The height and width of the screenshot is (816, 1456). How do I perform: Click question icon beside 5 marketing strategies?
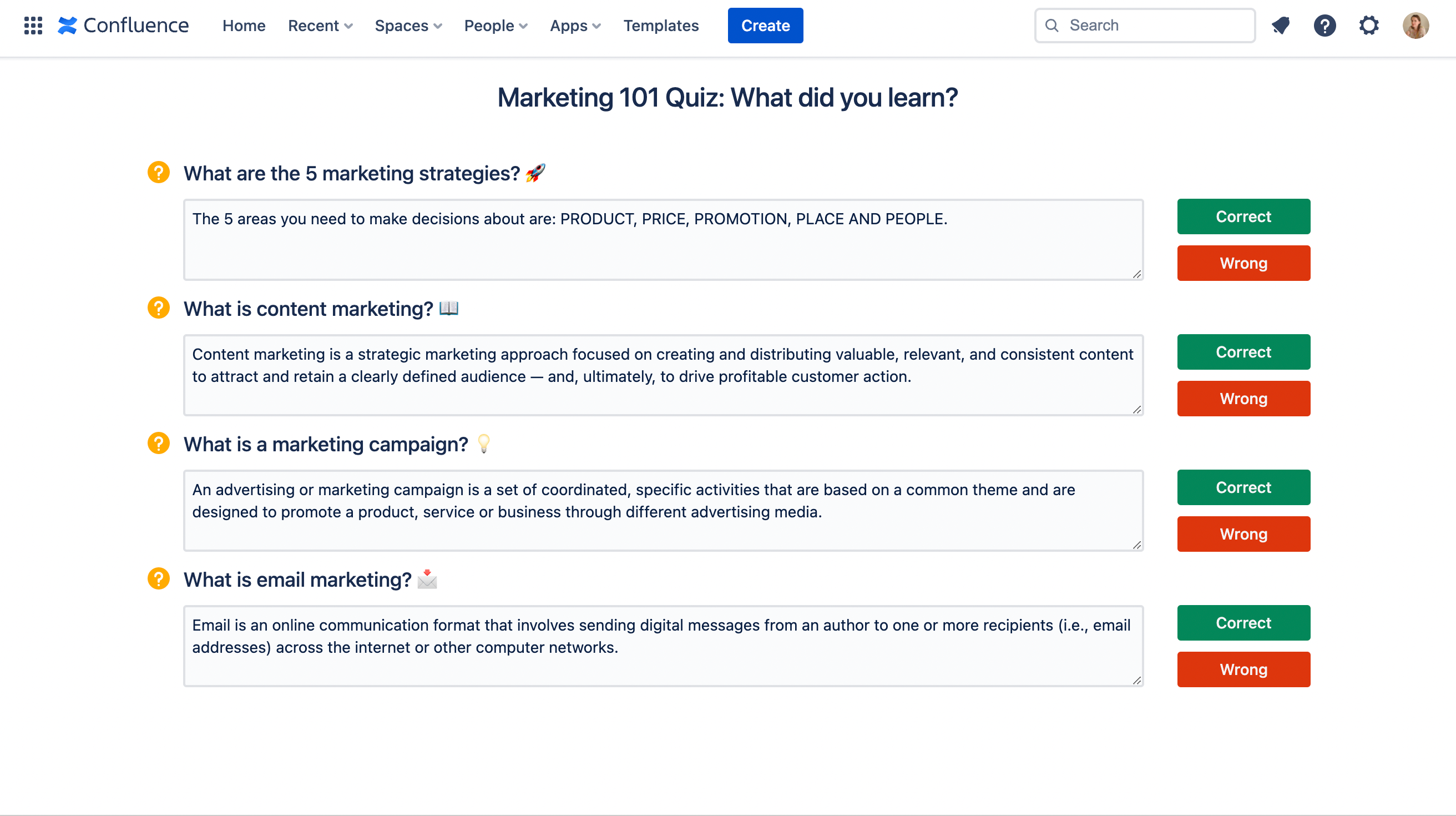tap(158, 173)
